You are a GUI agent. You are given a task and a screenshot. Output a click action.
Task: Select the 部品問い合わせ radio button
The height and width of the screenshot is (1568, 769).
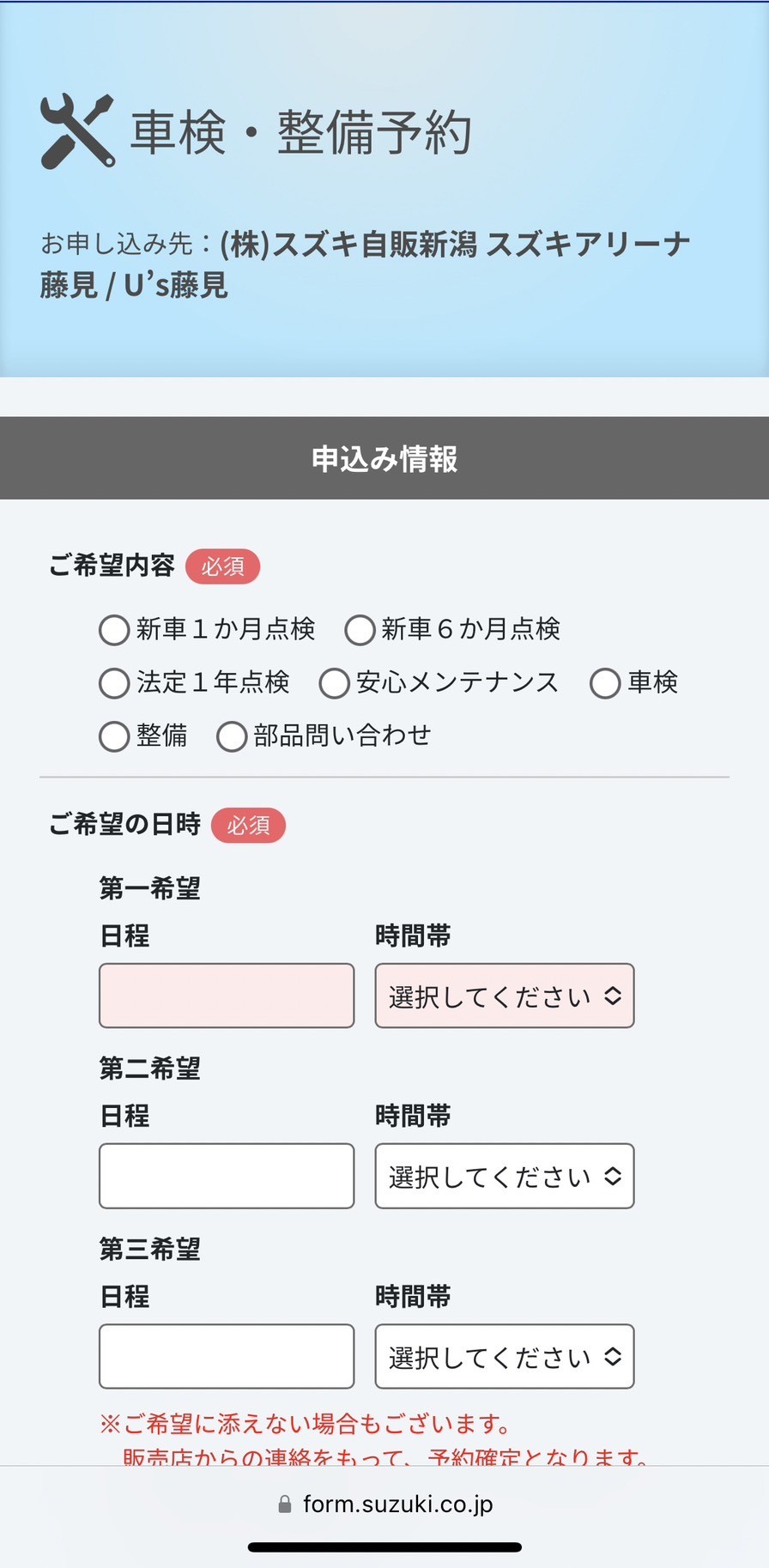(x=232, y=736)
